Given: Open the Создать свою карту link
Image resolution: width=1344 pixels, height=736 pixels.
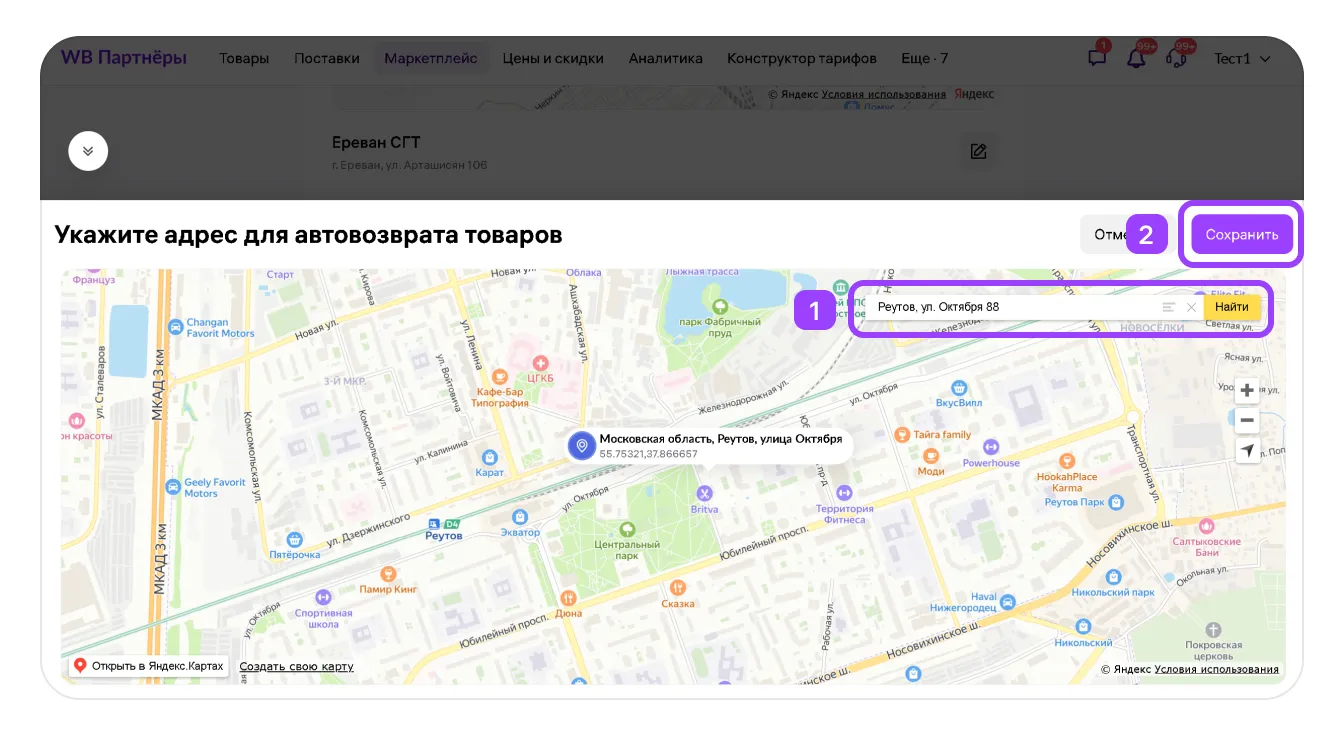Looking at the screenshot, I should 296,666.
